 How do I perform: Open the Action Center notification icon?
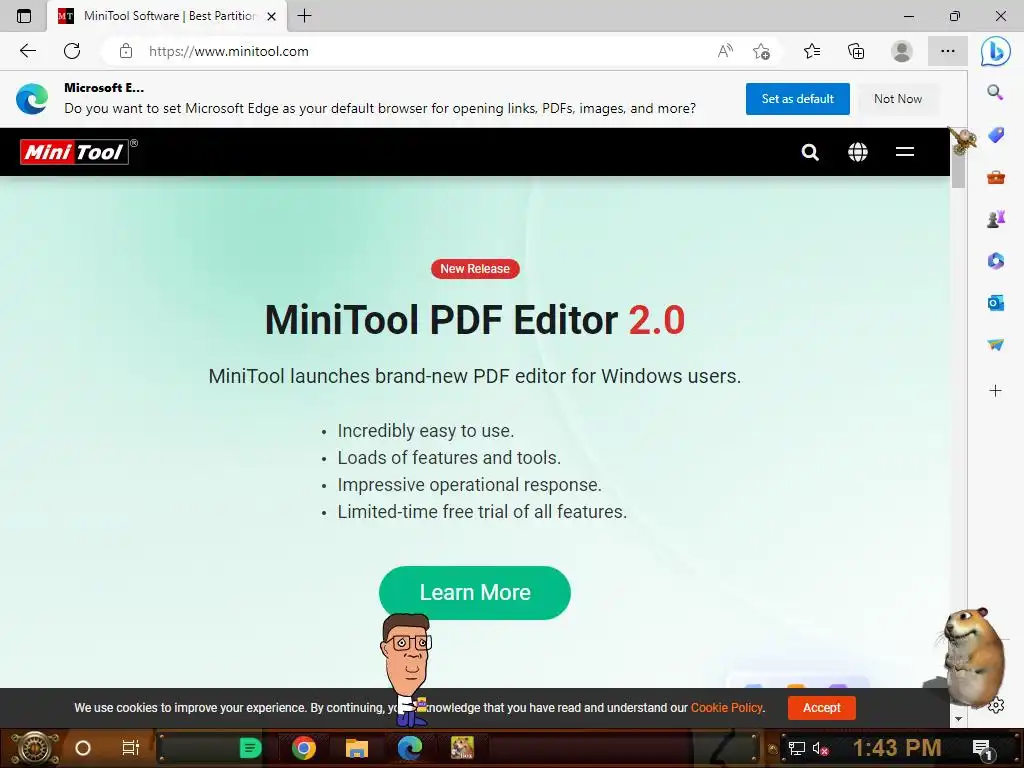point(982,748)
